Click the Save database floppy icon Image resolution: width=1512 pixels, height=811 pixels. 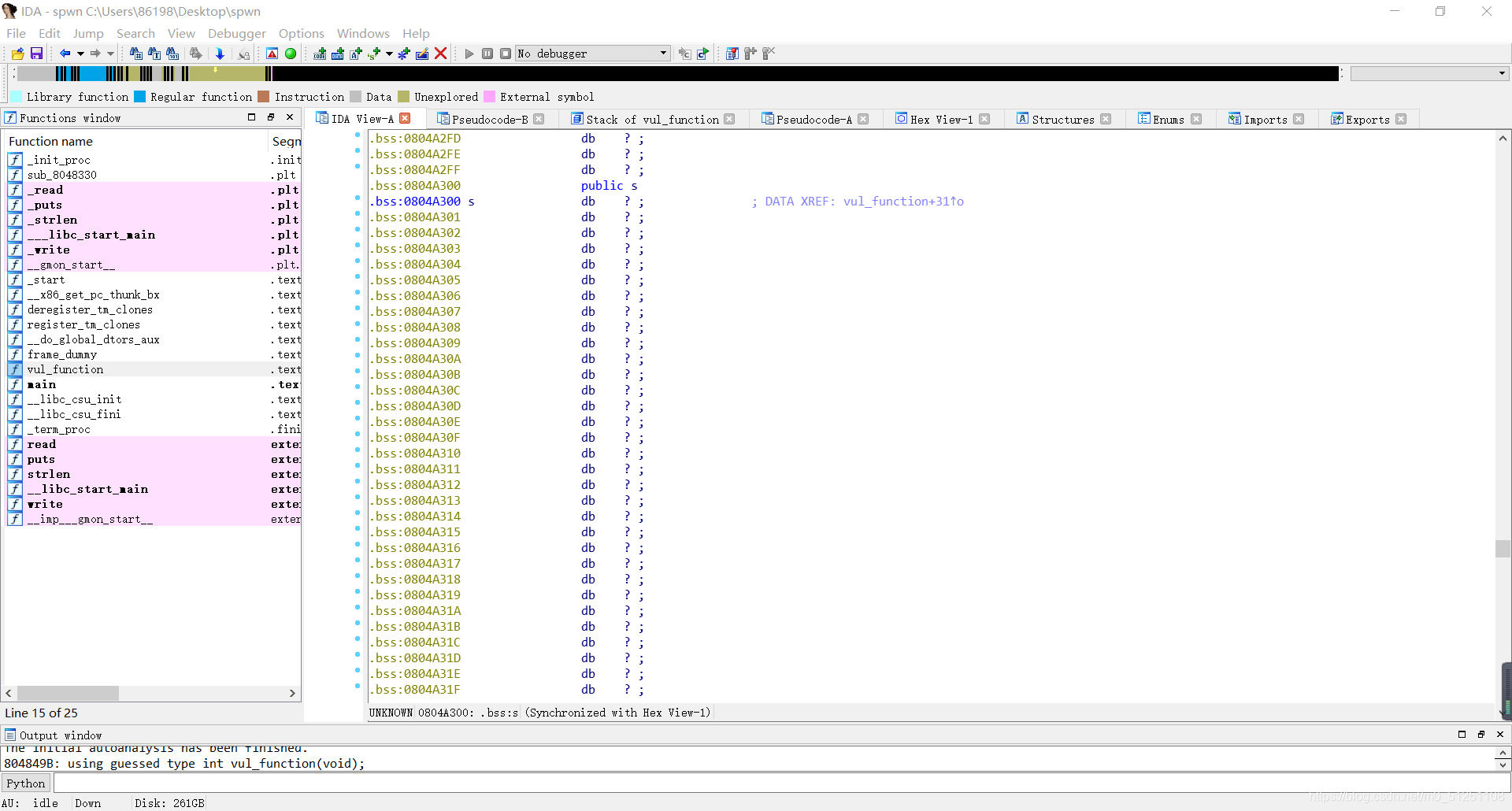click(36, 54)
